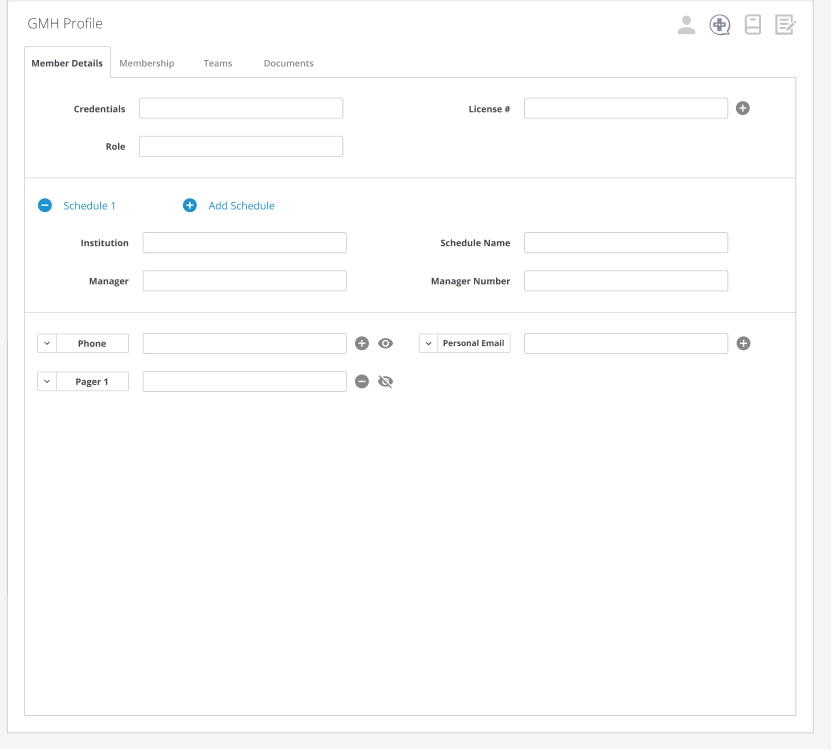Collapse Schedule 1 using the minus circle
Viewport: 832px width, 750px height.
[45, 205]
